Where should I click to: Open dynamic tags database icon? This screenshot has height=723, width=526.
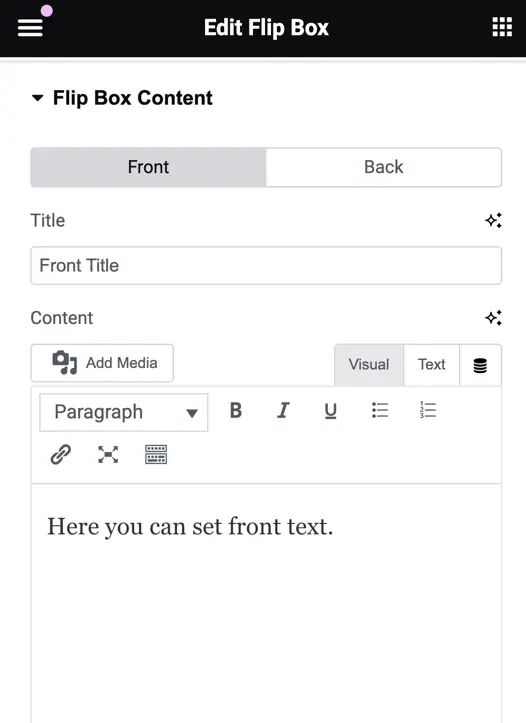(480, 365)
